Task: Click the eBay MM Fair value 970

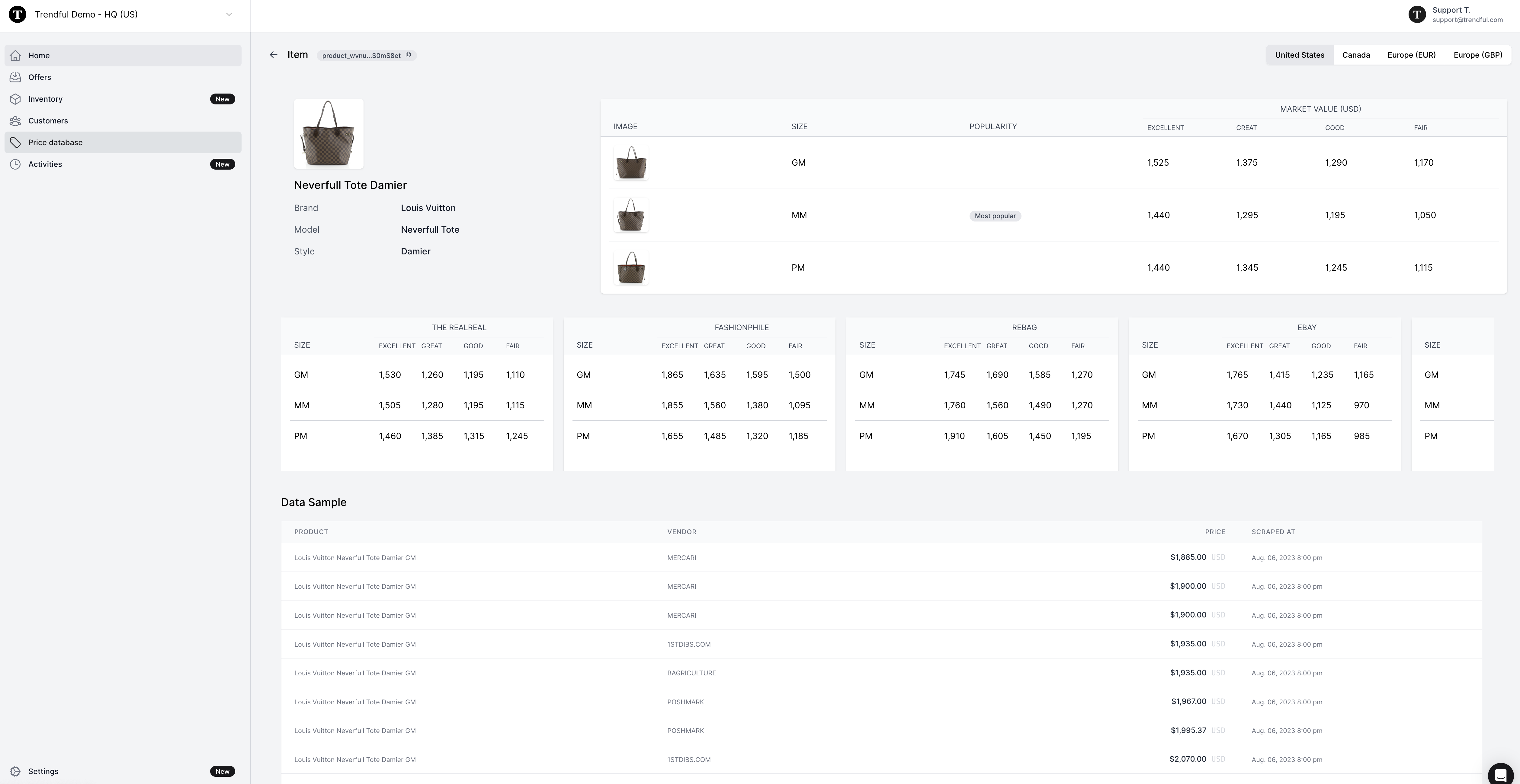Action: click(x=1361, y=406)
